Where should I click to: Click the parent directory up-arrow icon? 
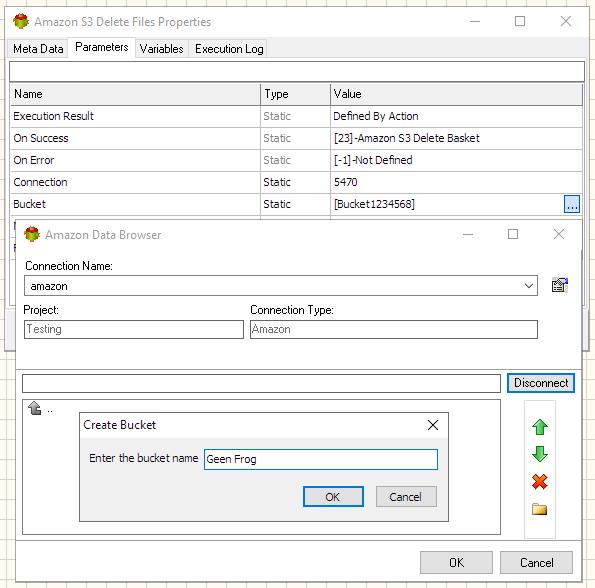pos(35,408)
